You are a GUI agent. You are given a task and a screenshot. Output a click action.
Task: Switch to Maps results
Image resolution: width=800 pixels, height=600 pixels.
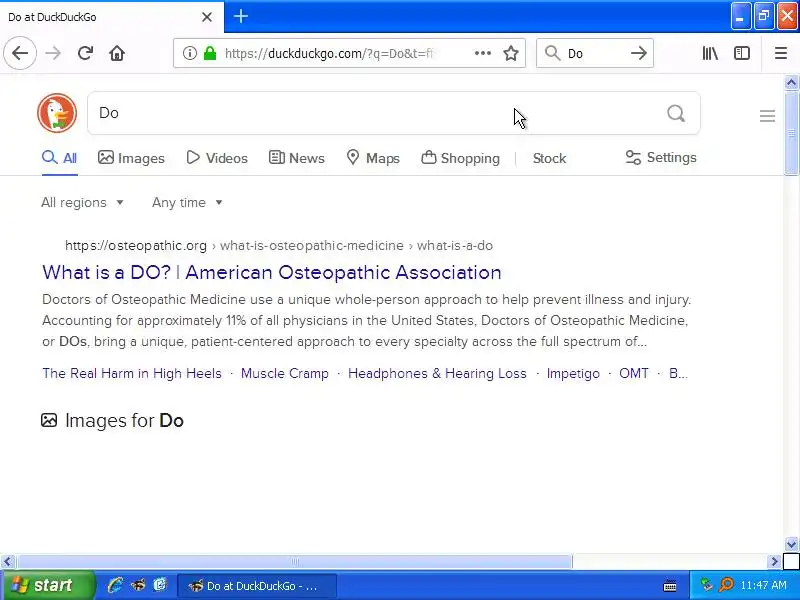373,158
